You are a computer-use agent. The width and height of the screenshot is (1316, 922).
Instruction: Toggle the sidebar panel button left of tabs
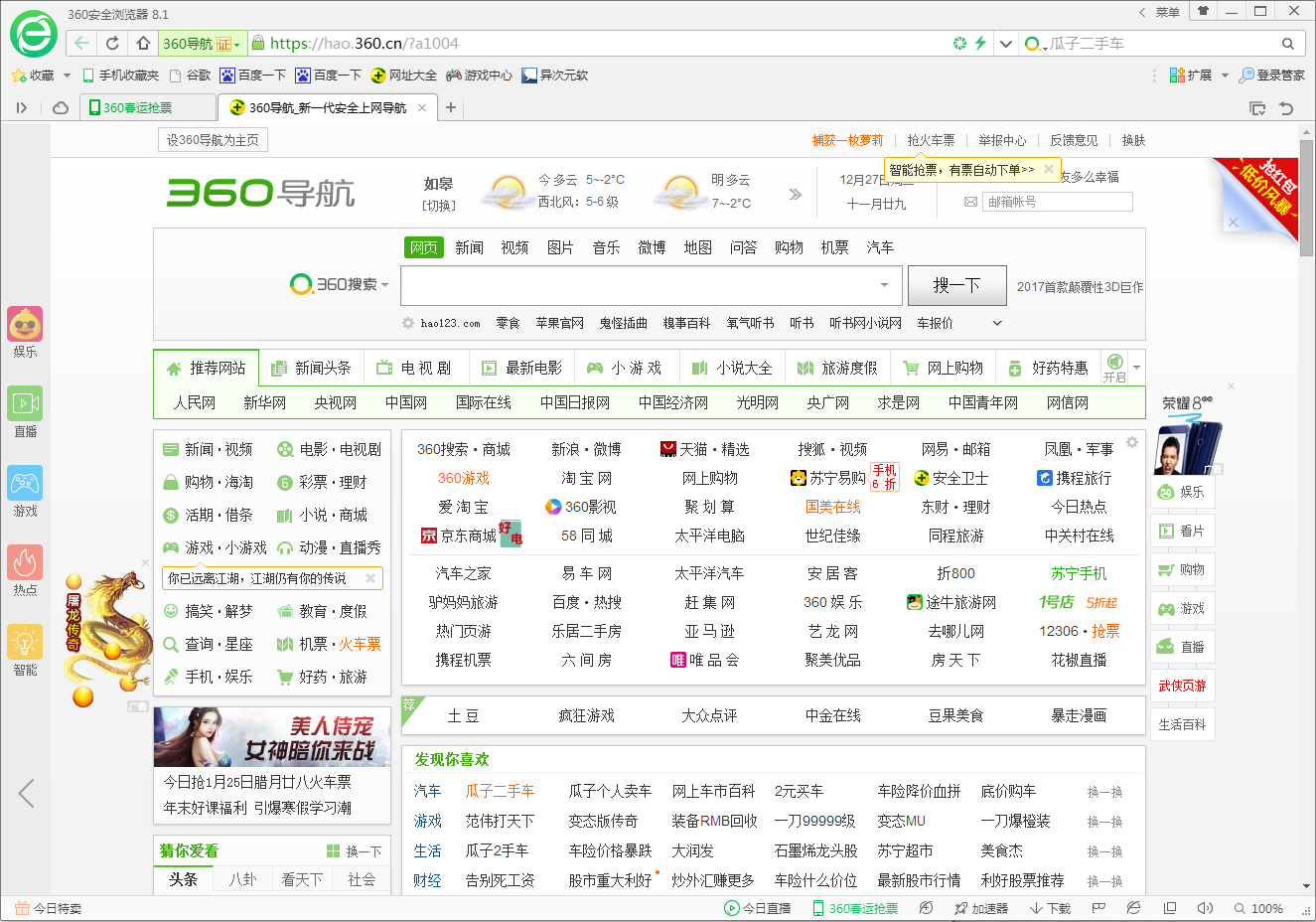click(x=22, y=107)
